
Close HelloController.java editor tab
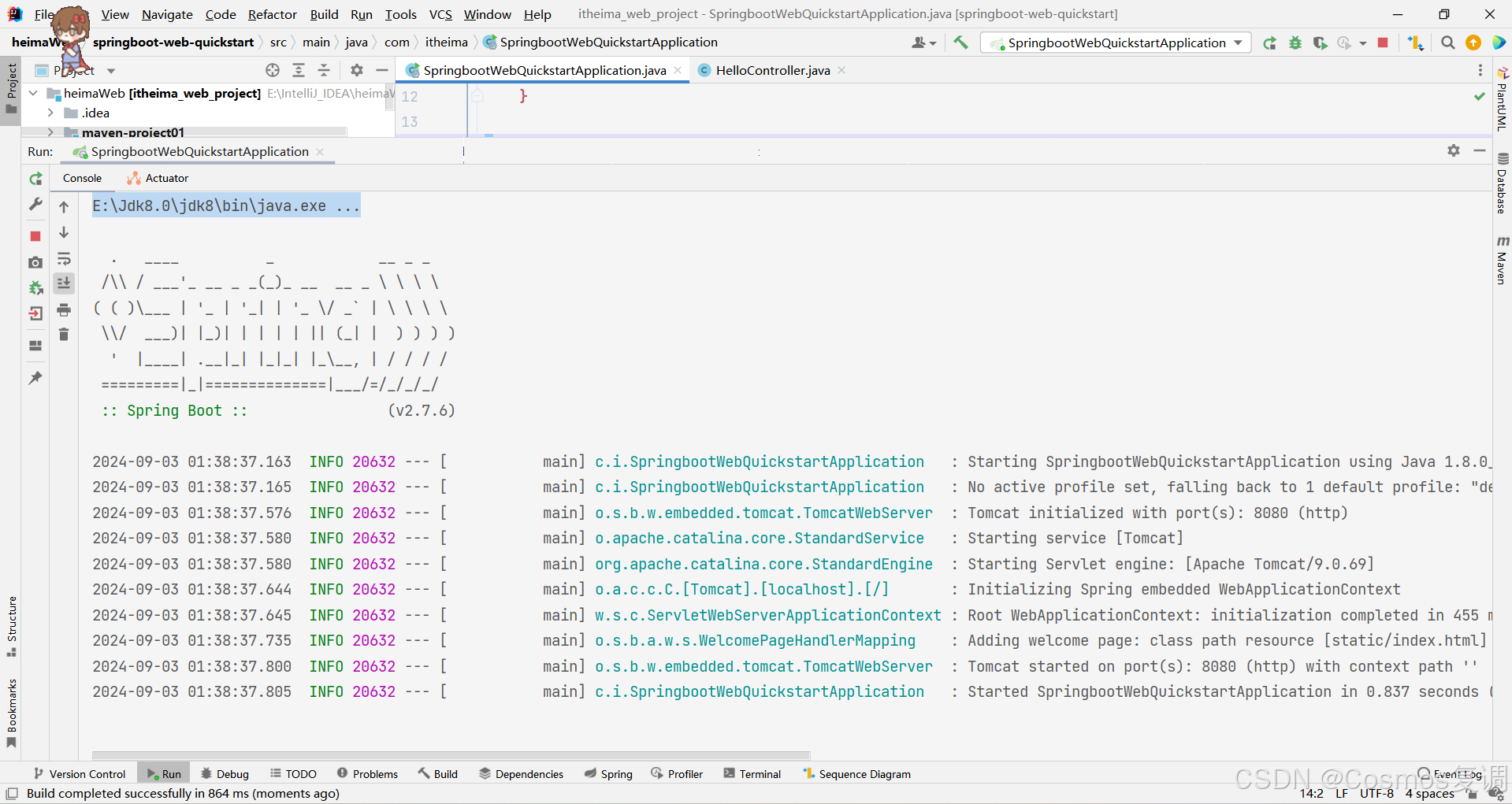click(x=841, y=70)
